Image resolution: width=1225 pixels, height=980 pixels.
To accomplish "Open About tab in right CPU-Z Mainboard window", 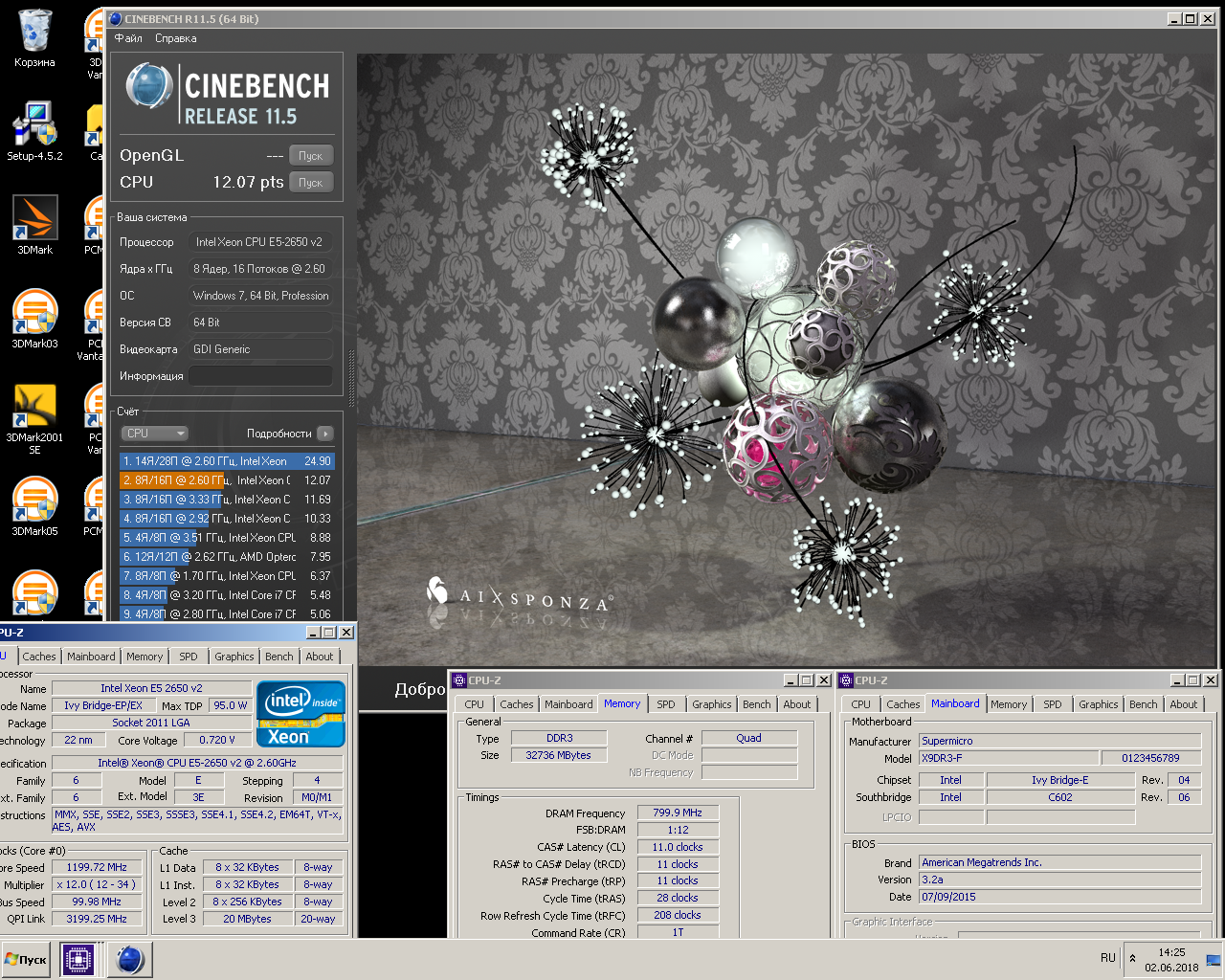I will [x=1184, y=704].
